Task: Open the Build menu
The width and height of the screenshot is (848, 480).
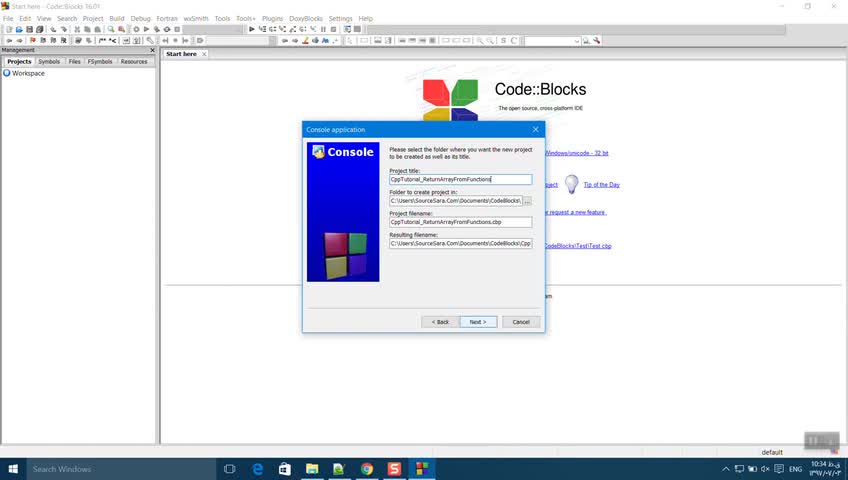Action: (117, 18)
